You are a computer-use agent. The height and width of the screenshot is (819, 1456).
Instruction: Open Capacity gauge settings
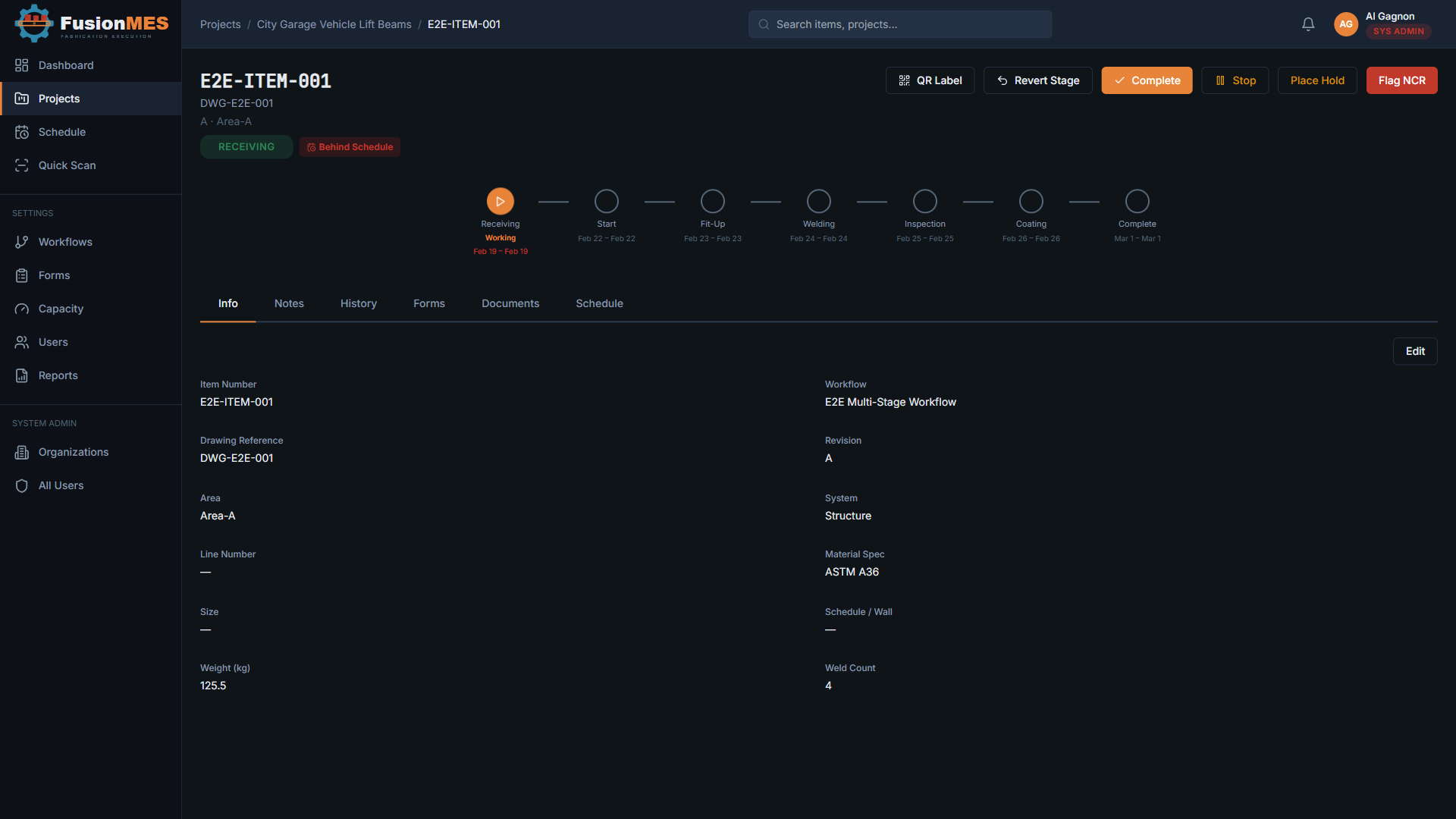(61, 309)
